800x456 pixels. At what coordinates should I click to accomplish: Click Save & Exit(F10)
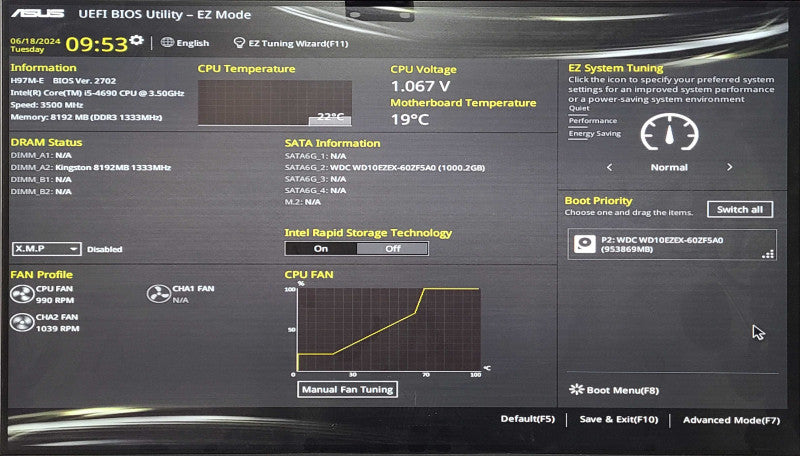pyautogui.click(x=619, y=419)
